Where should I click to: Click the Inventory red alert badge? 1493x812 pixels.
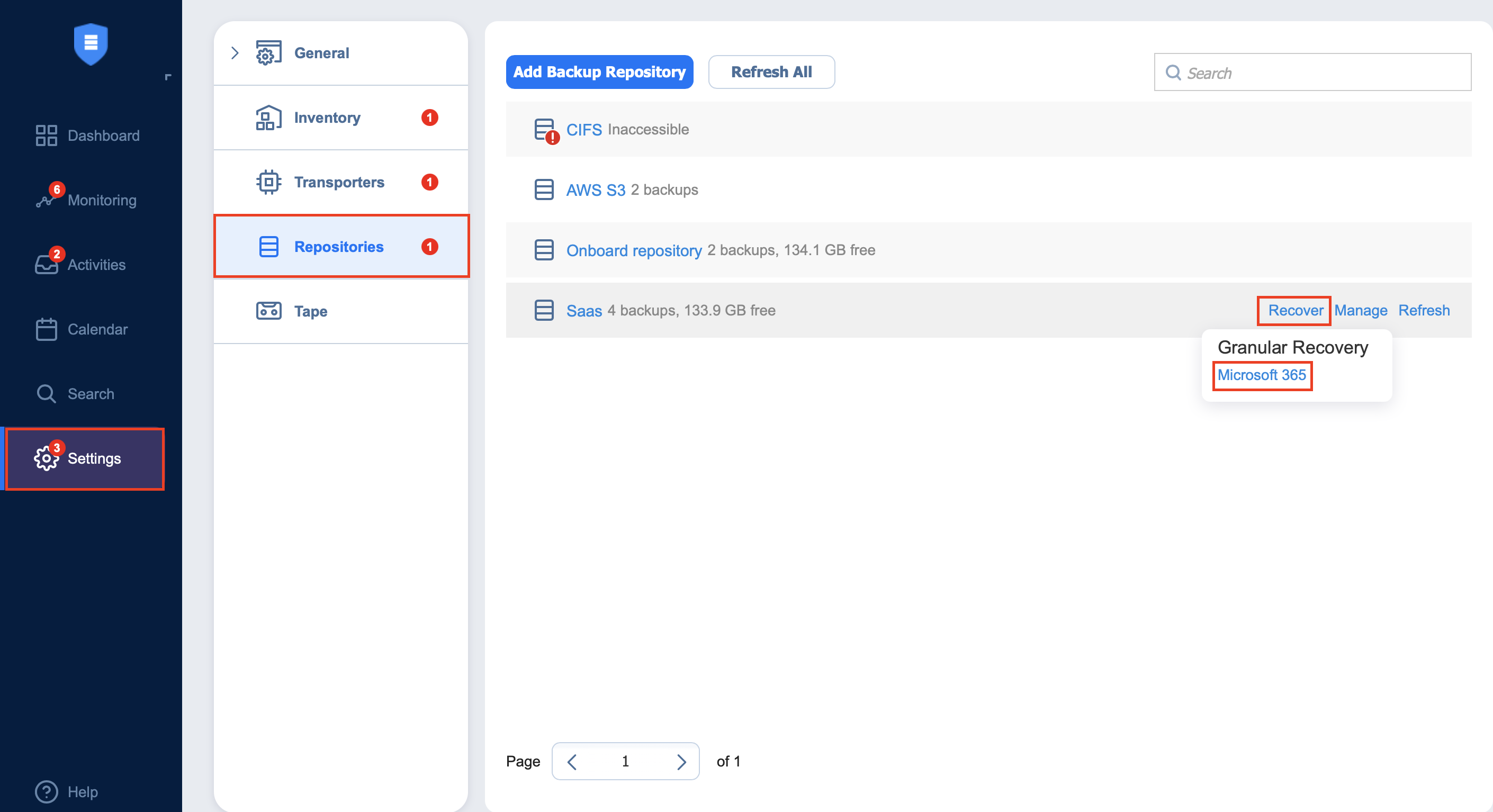click(429, 118)
